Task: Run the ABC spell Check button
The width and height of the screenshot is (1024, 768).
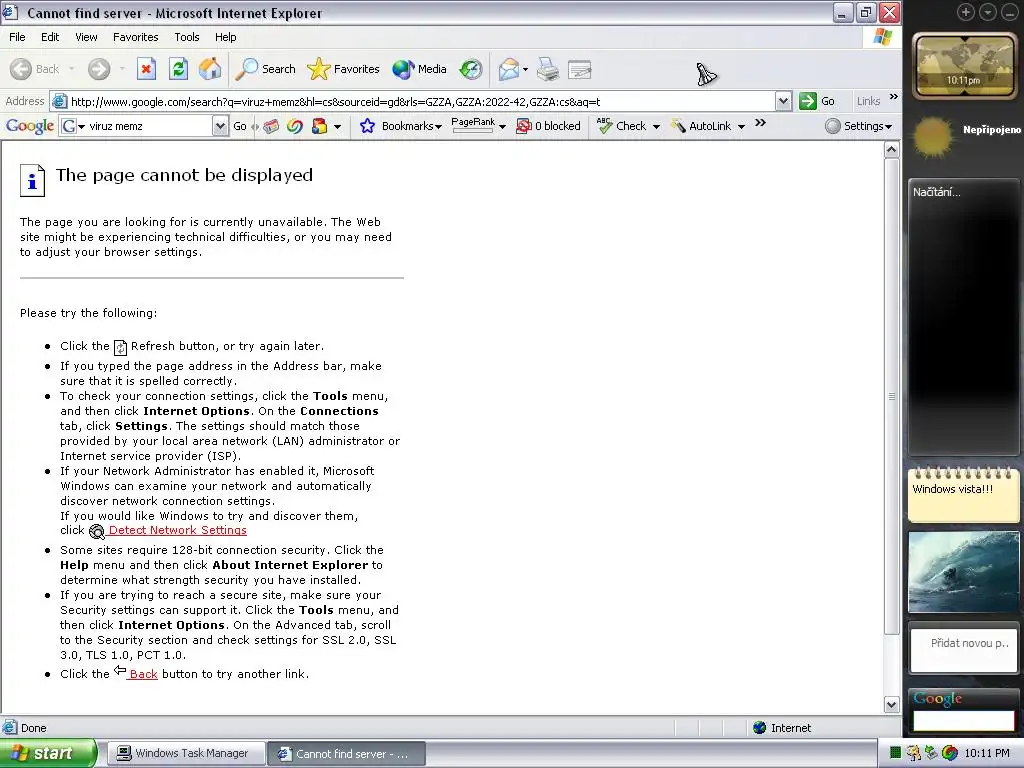Action: pyautogui.click(x=621, y=126)
